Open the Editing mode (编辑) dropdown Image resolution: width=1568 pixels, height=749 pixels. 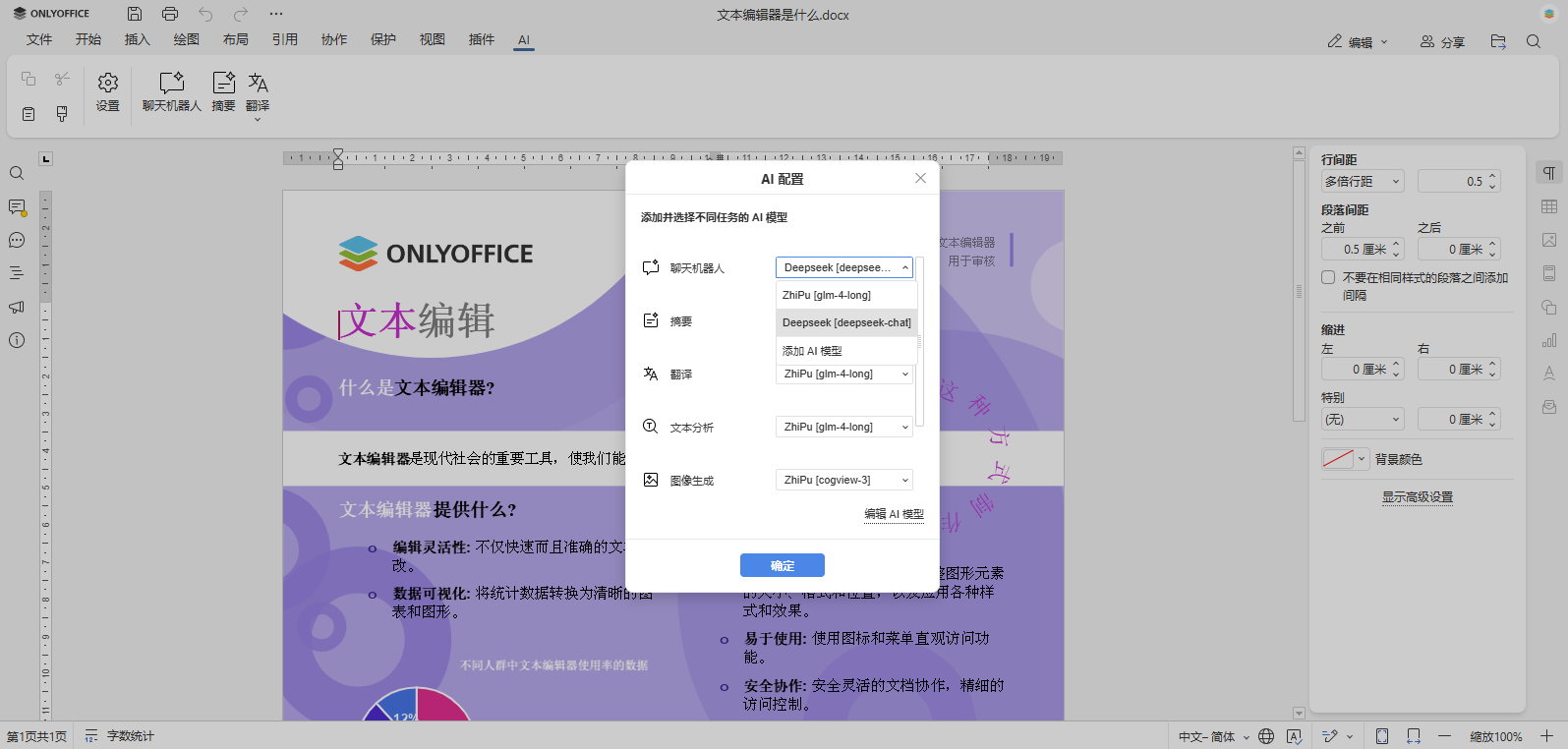click(x=1359, y=41)
